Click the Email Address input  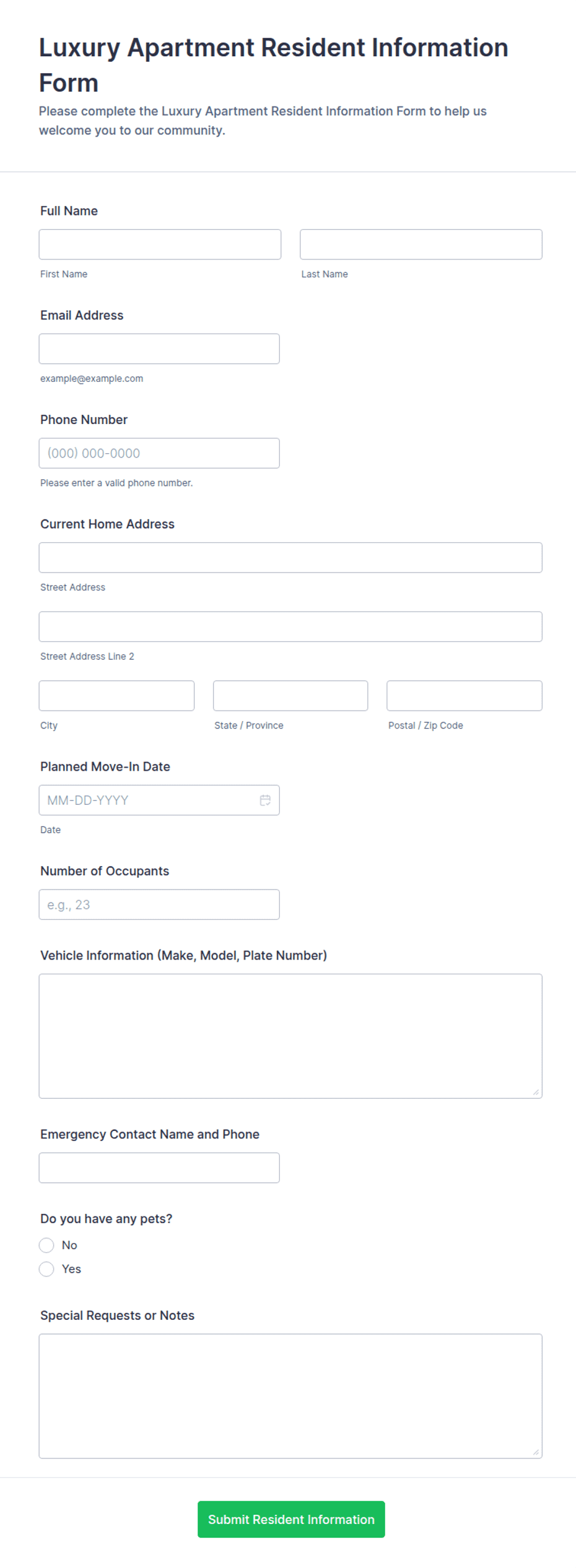[x=159, y=349]
